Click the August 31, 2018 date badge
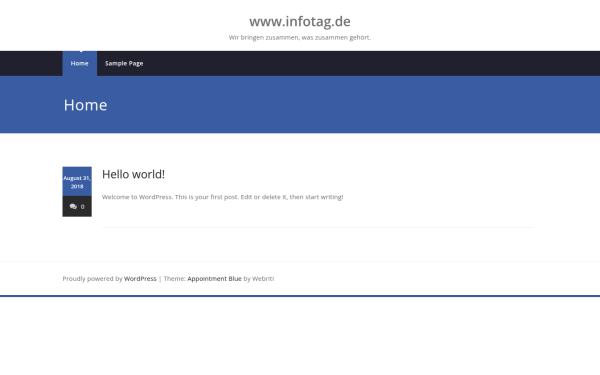The image size is (600, 375). pyautogui.click(x=77, y=182)
